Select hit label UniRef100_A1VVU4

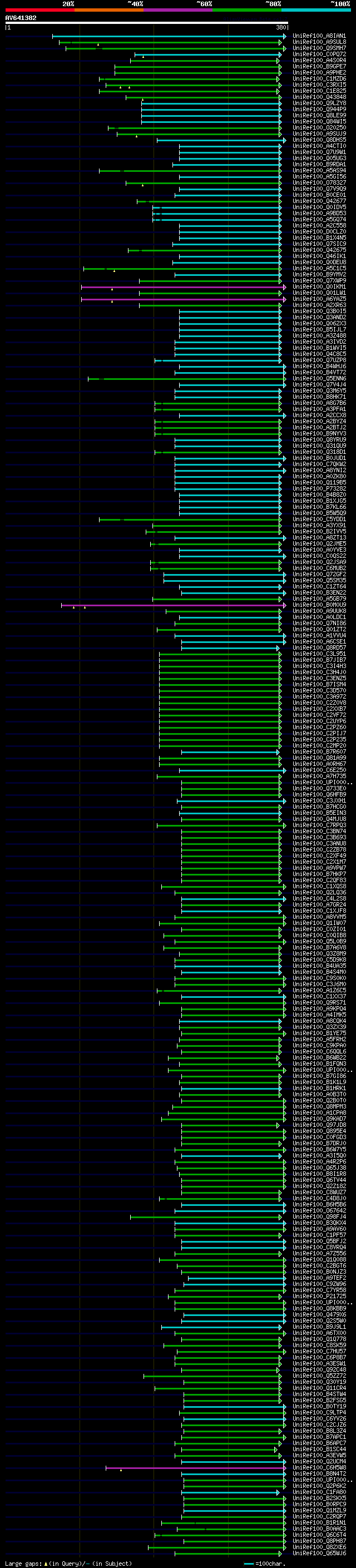point(319,635)
